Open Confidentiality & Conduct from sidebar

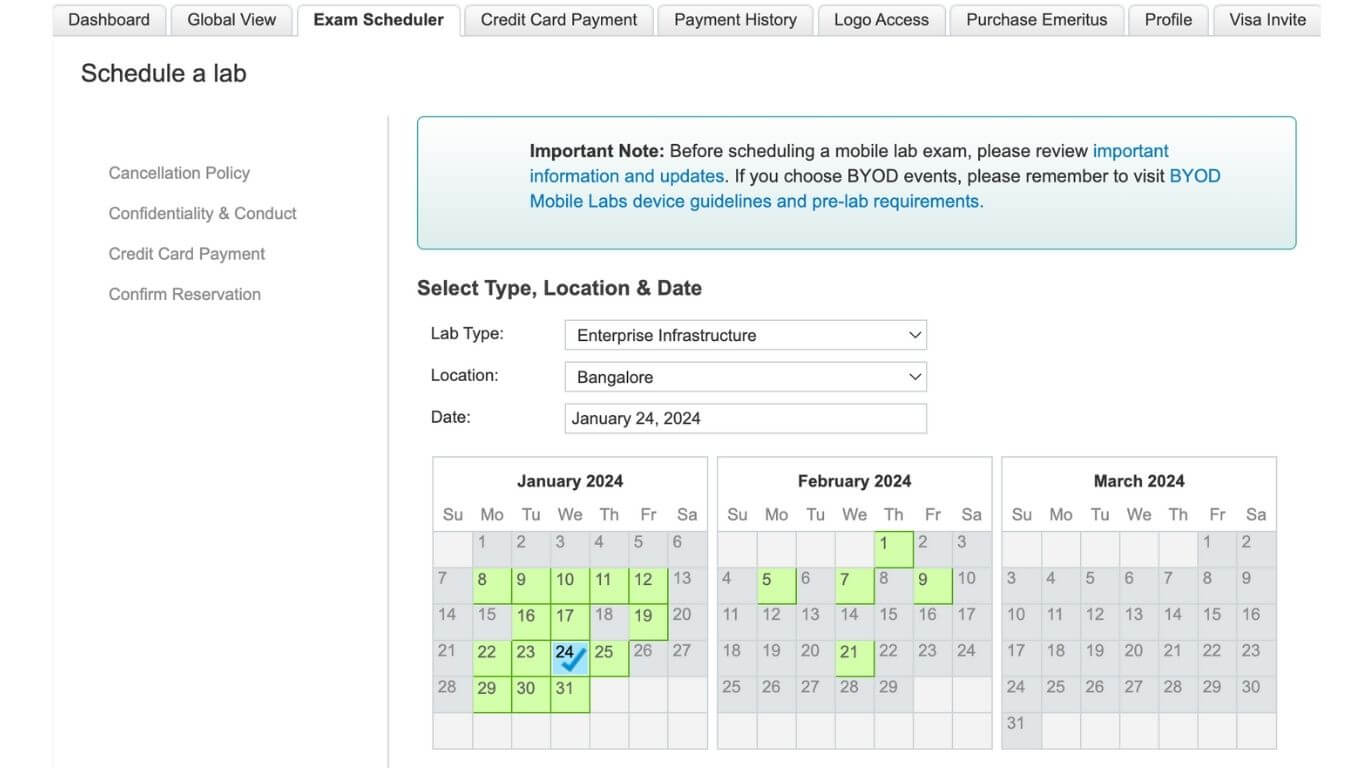202,213
